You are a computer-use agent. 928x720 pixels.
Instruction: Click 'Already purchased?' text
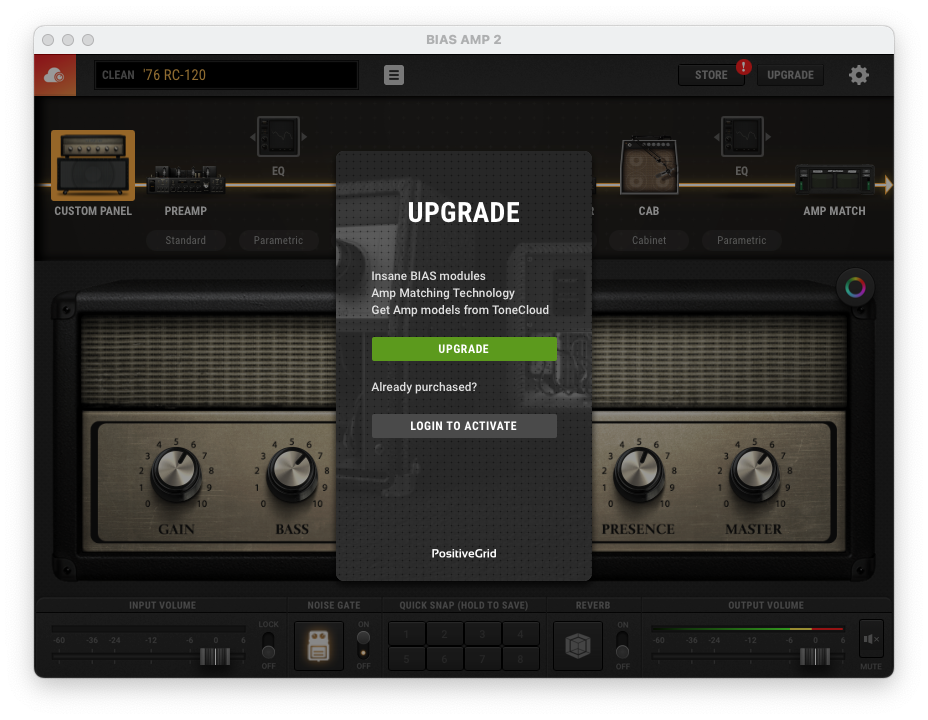[424, 387]
